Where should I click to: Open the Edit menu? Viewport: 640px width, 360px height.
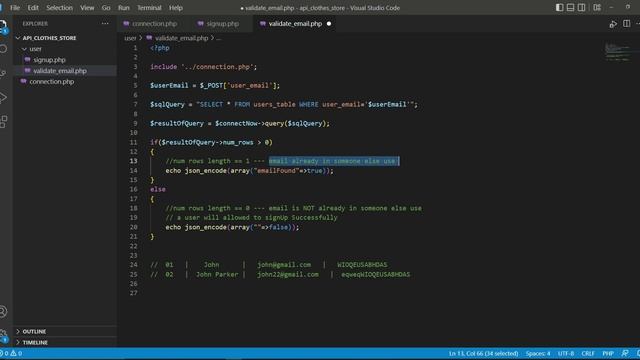coord(33,8)
